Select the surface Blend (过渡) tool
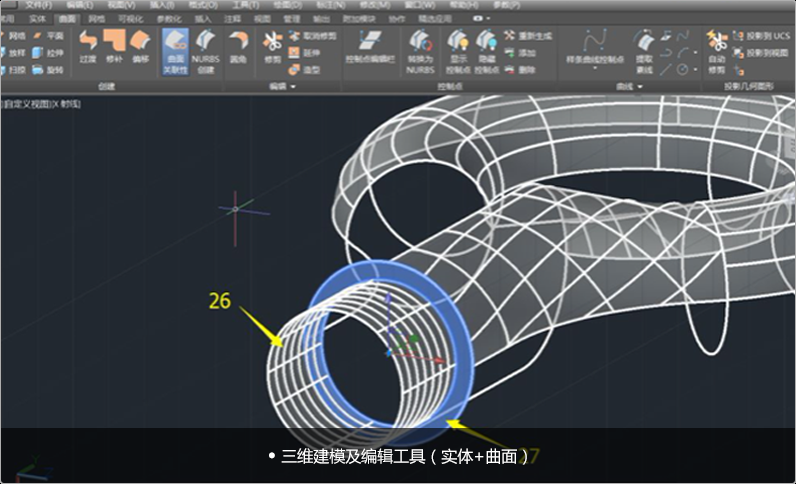The width and height of the screenshot is (796, 484). (88, 47)
